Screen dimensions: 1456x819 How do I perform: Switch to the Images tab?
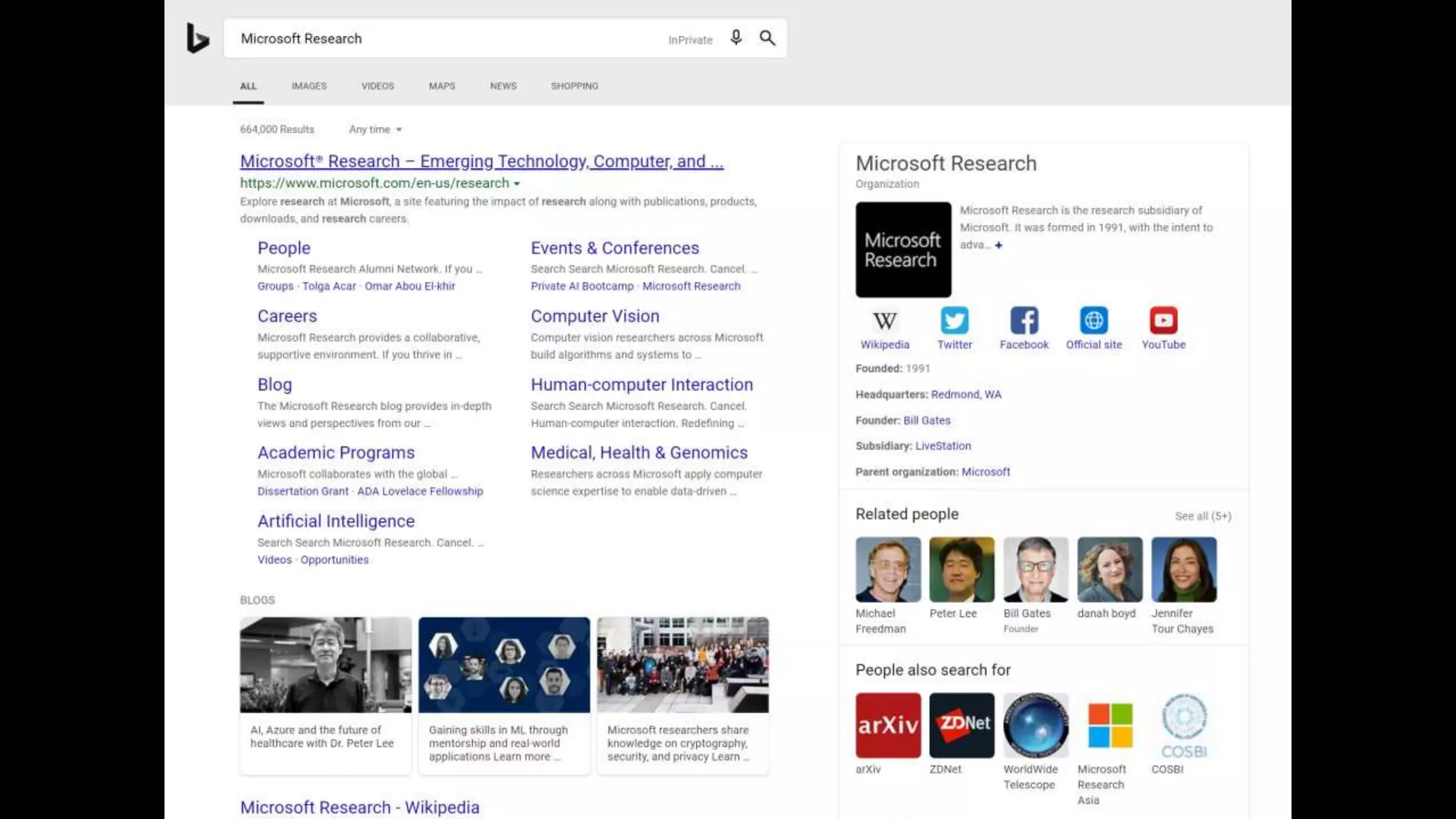pyautogui.click(x=309, y=86)
